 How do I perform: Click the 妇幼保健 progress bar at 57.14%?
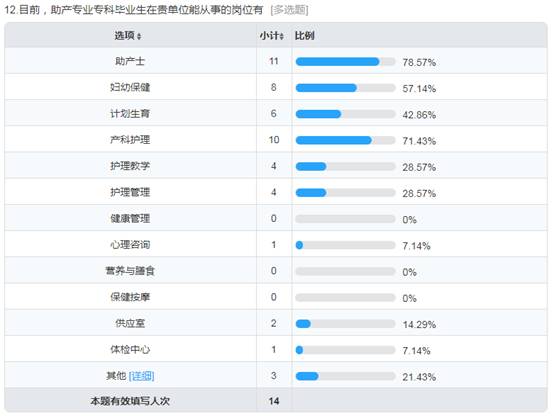(x=345, y=88)
